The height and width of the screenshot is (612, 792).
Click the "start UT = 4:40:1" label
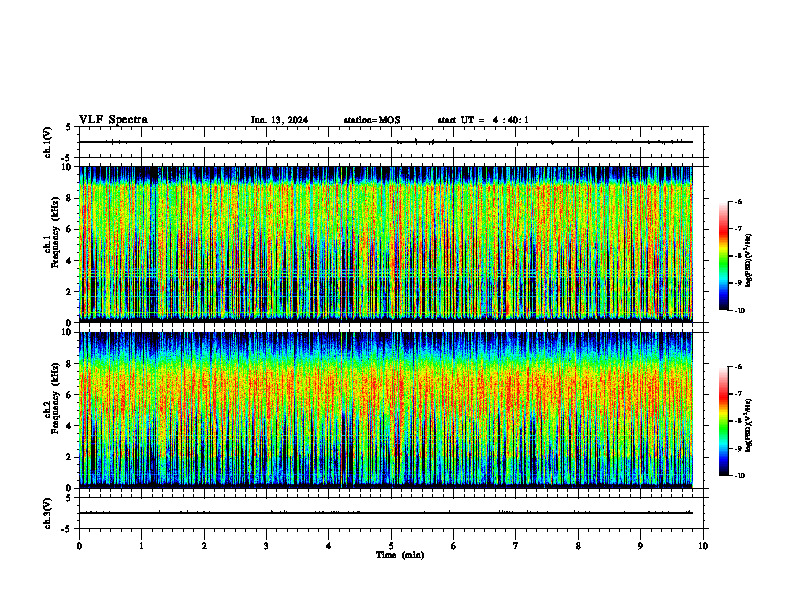tap(483, 120)
